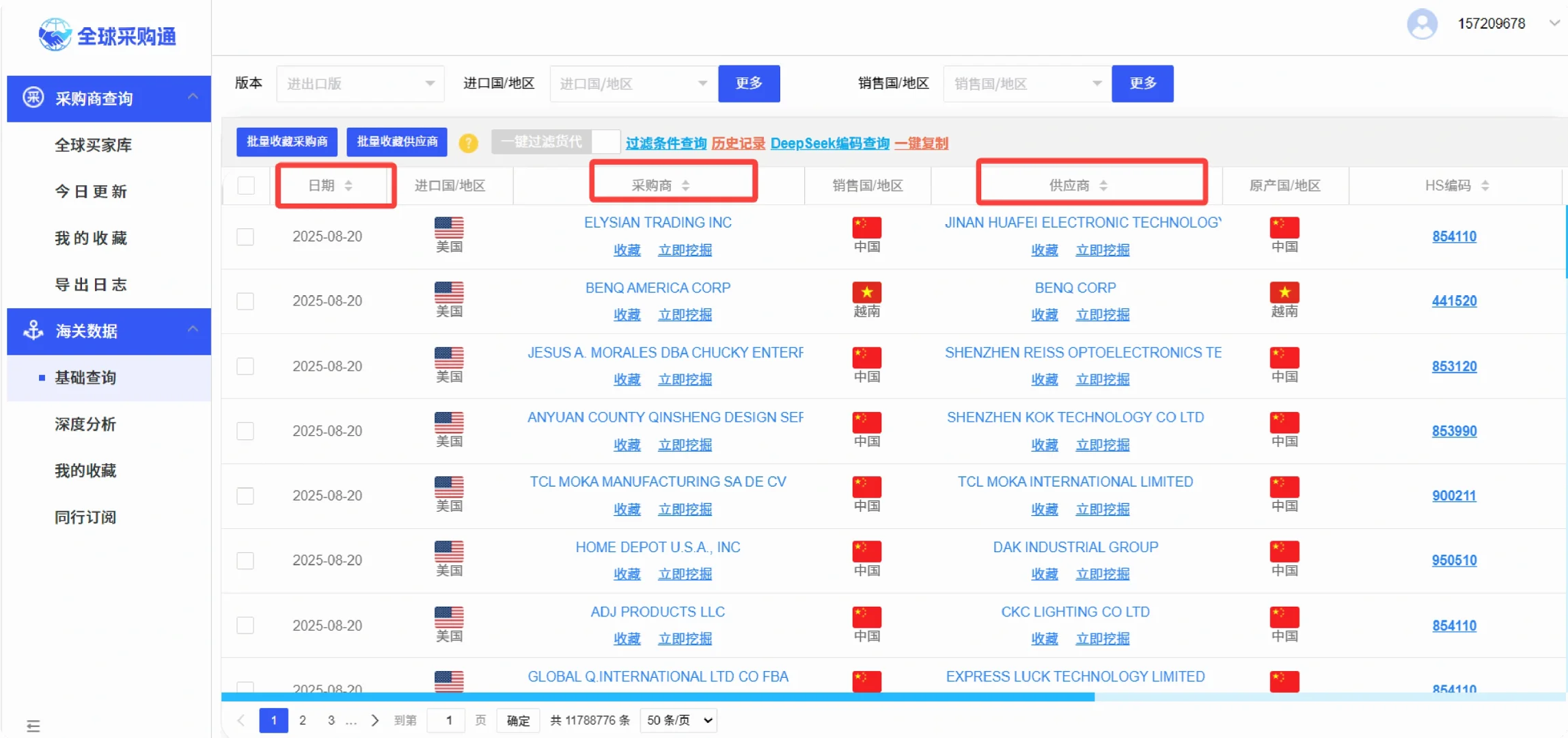
Task: Sort by the 供应商 column arrows
Action: [1103, 186]
